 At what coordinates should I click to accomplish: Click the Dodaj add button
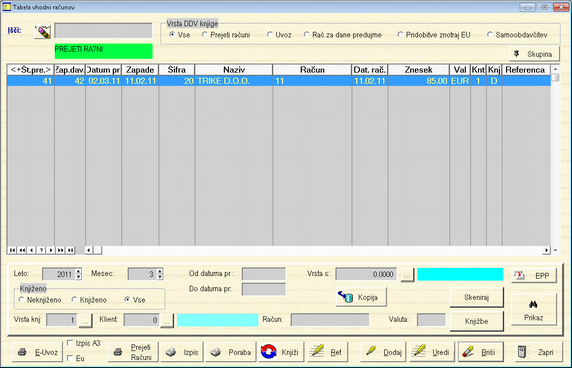[x=383, y=352]
